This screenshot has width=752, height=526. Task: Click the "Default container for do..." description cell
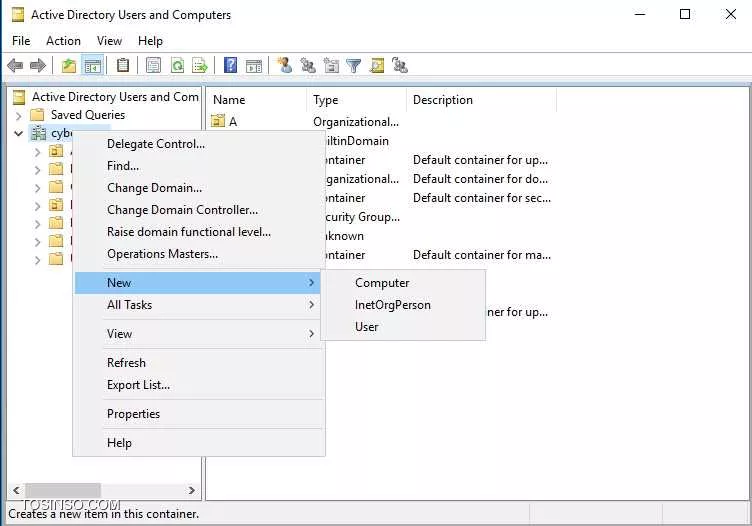pos(480,179)
